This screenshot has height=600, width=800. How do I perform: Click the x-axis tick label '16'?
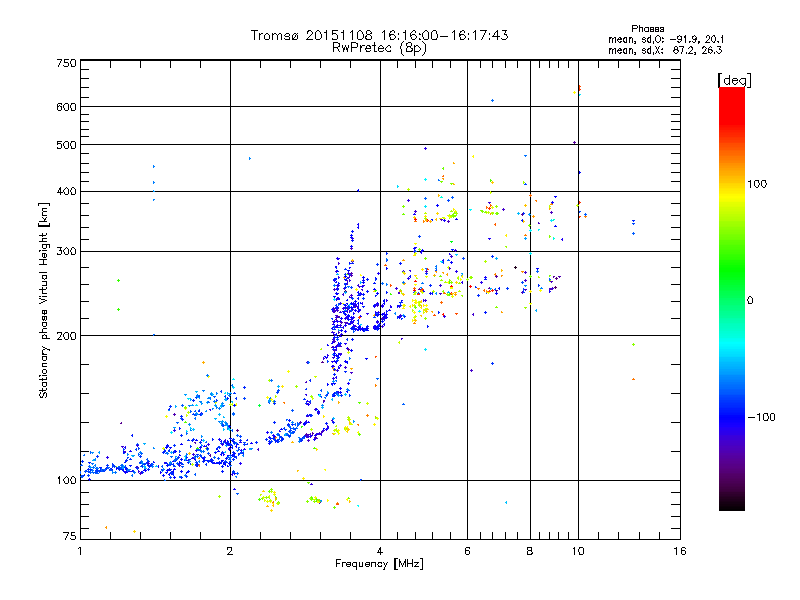tap(680, 551)
